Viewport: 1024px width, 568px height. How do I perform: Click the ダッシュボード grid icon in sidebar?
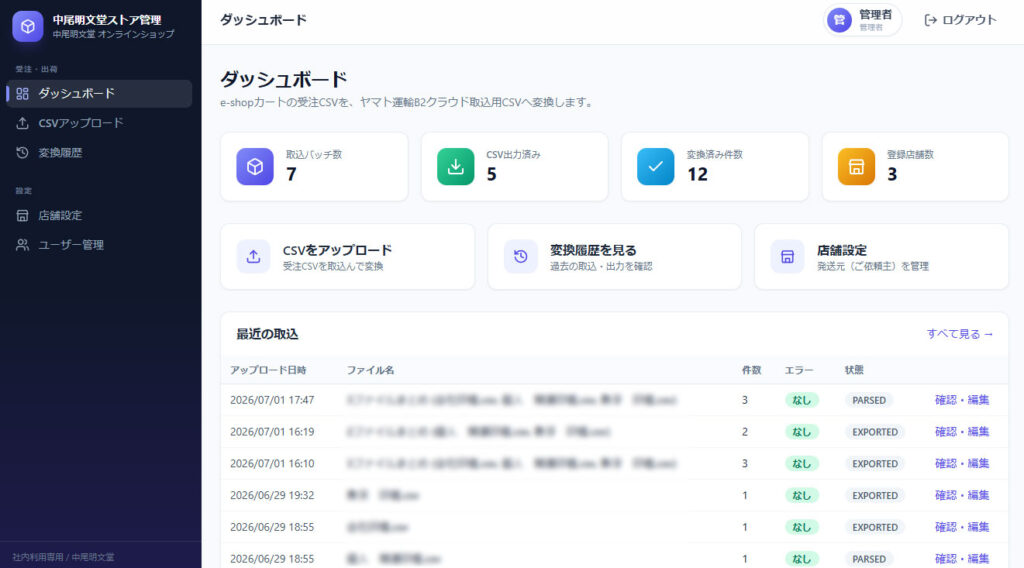(x=22, y=93)
